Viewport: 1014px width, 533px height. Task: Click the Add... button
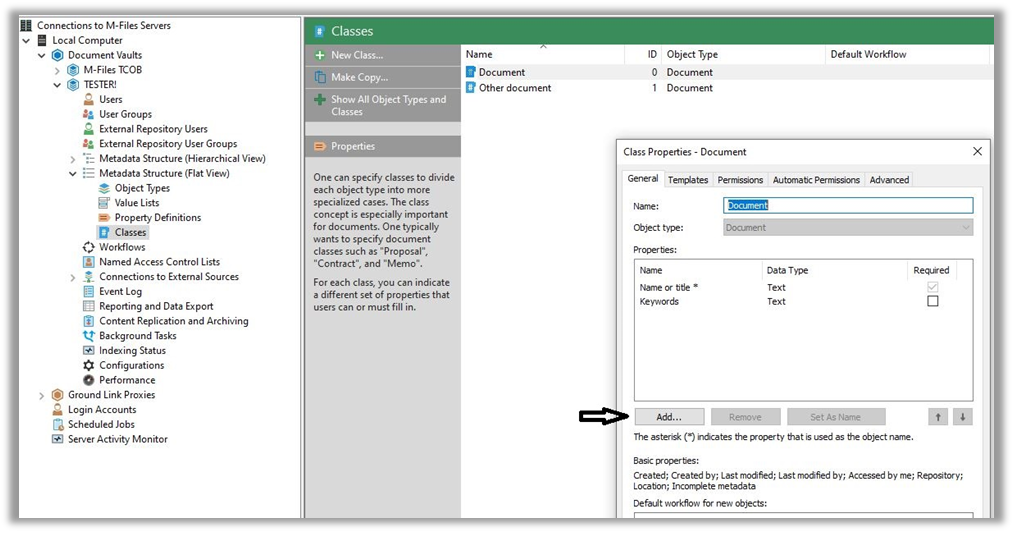(x=669, y=417)
